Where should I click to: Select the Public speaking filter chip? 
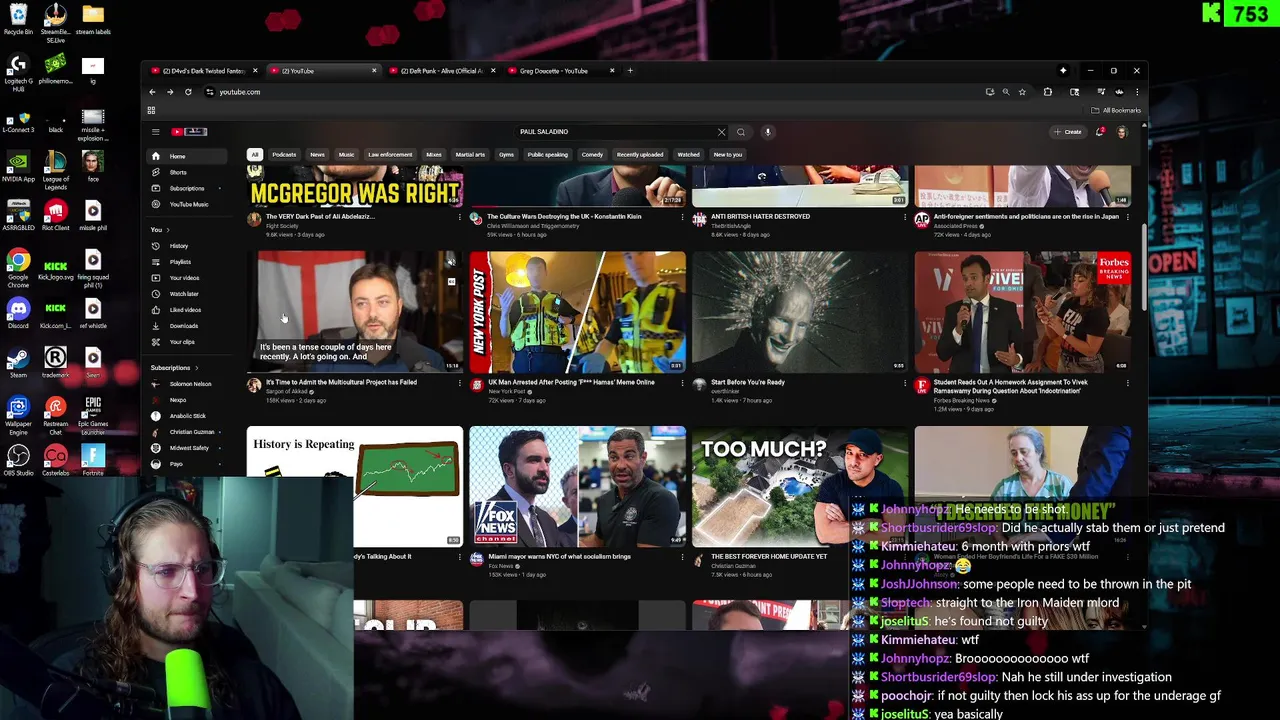[547, 155]
